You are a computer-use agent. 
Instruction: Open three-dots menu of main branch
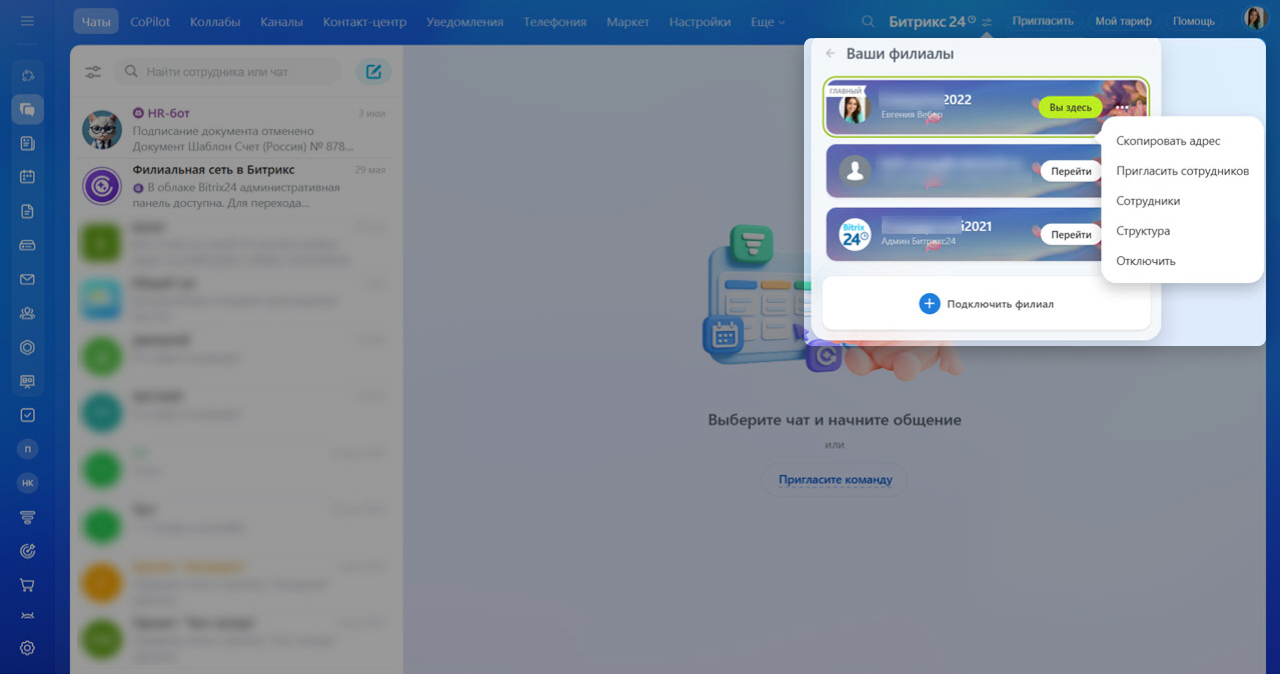pyautogui.click(x=1122, y=107)
